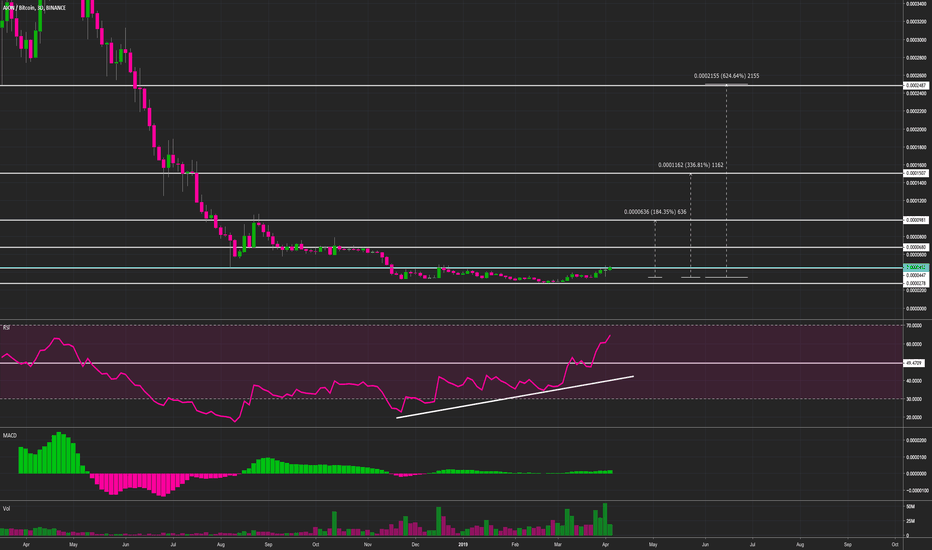Click the 0.0002487 price line label
Viewport: 932px width, 550px height.
pos(915,86)
